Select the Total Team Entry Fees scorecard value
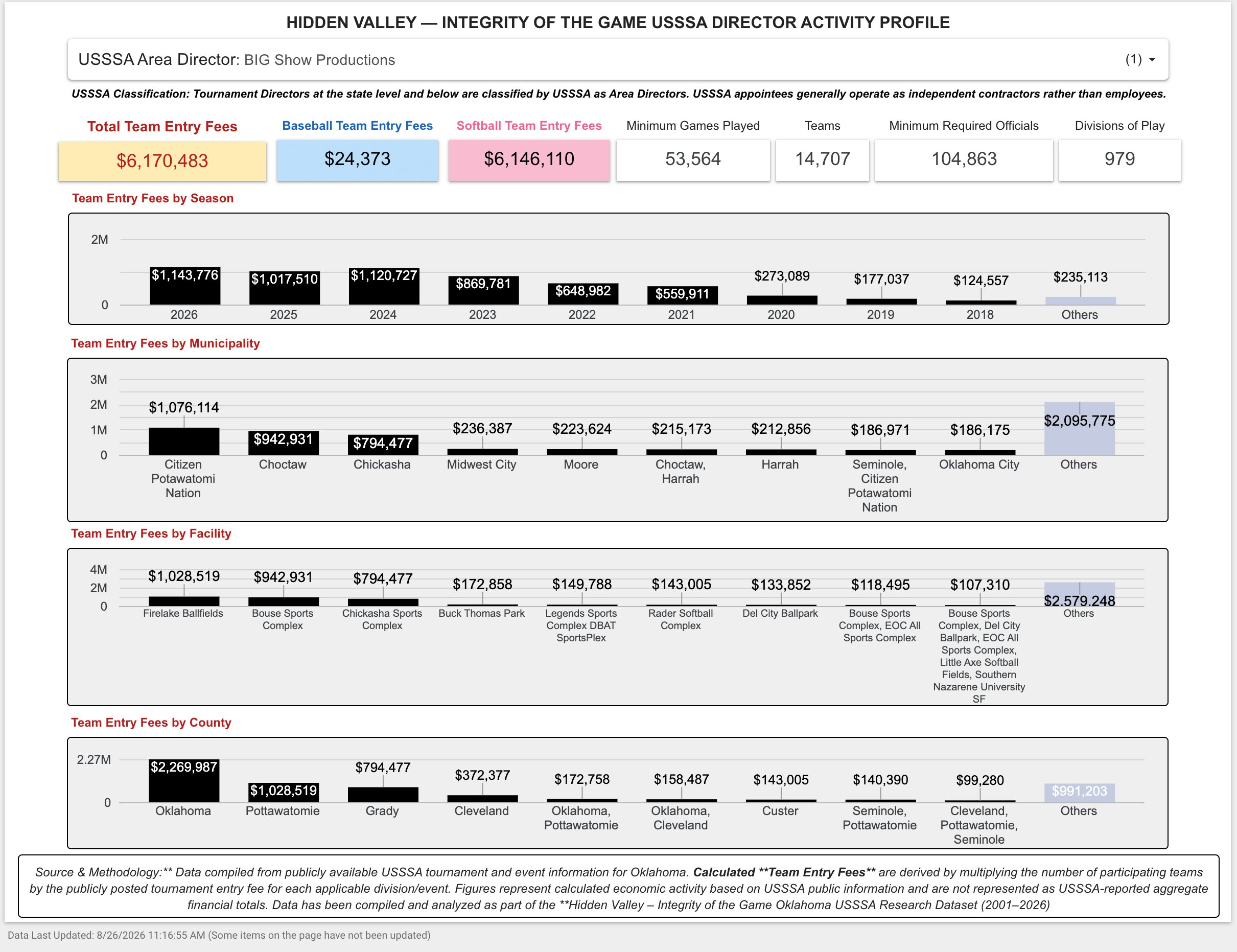The width and height of the screenshot is (1237, 952). point(162,161)
